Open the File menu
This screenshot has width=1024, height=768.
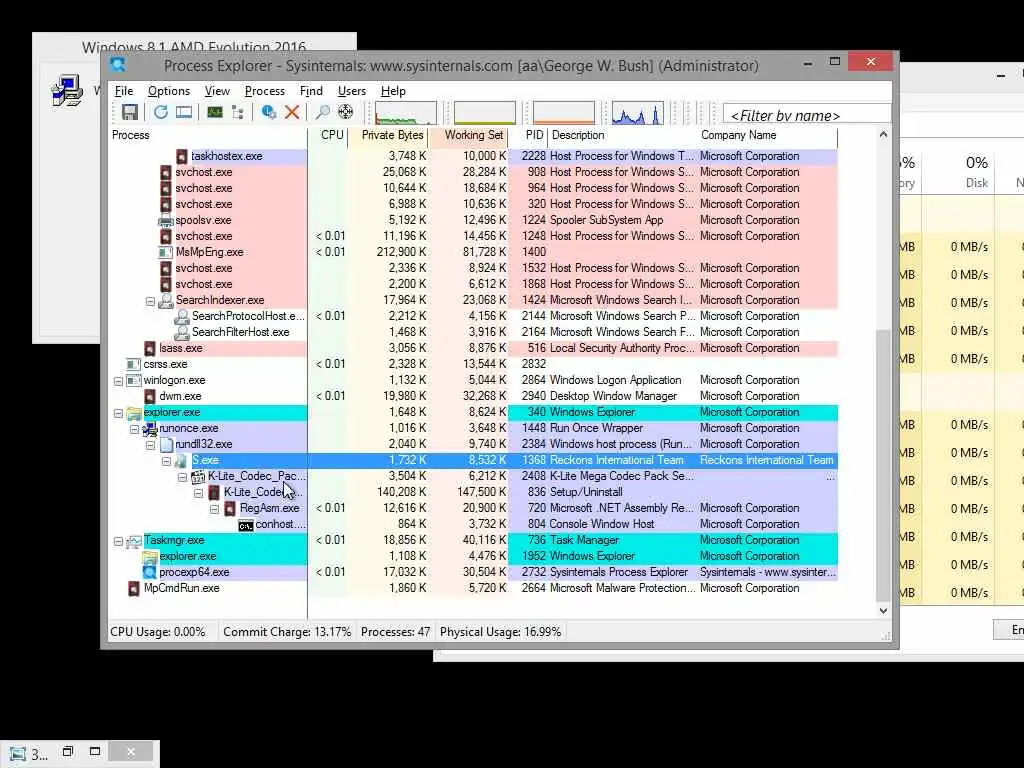point(123,91)
